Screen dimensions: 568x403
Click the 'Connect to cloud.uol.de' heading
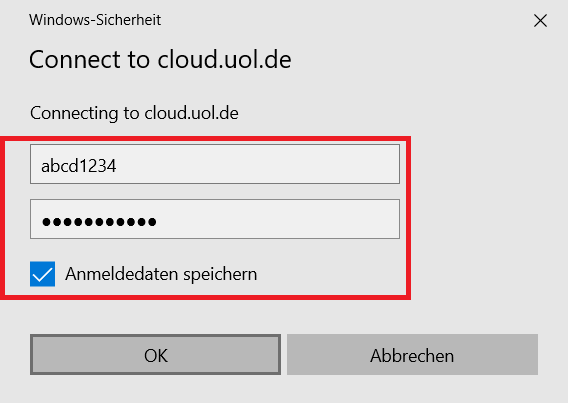click(x=160, y=60)
